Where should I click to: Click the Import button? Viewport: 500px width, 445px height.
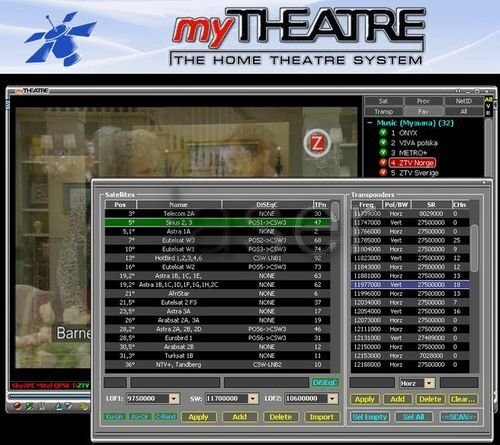(x=322, y=417)
